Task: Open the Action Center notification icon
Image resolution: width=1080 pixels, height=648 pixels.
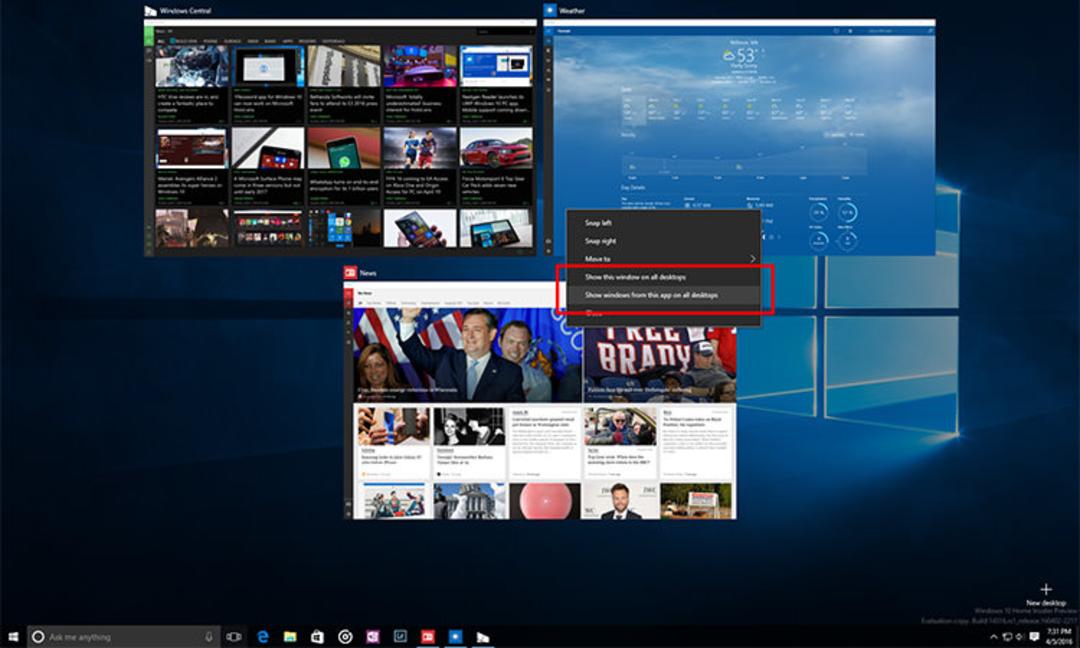Action: coord(1034,637)
